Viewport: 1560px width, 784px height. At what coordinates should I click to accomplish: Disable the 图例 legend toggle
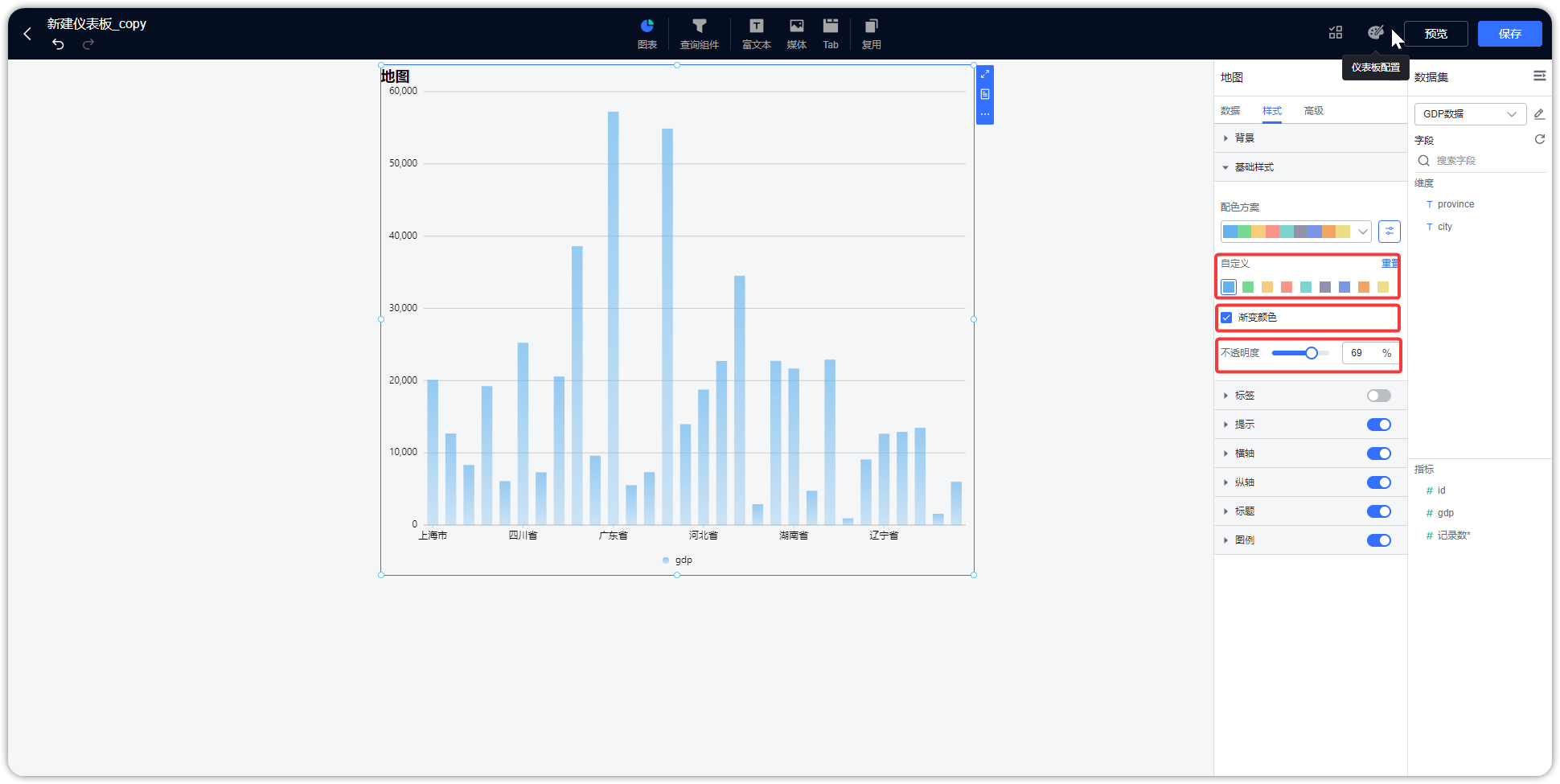[x=1379, y=540]
